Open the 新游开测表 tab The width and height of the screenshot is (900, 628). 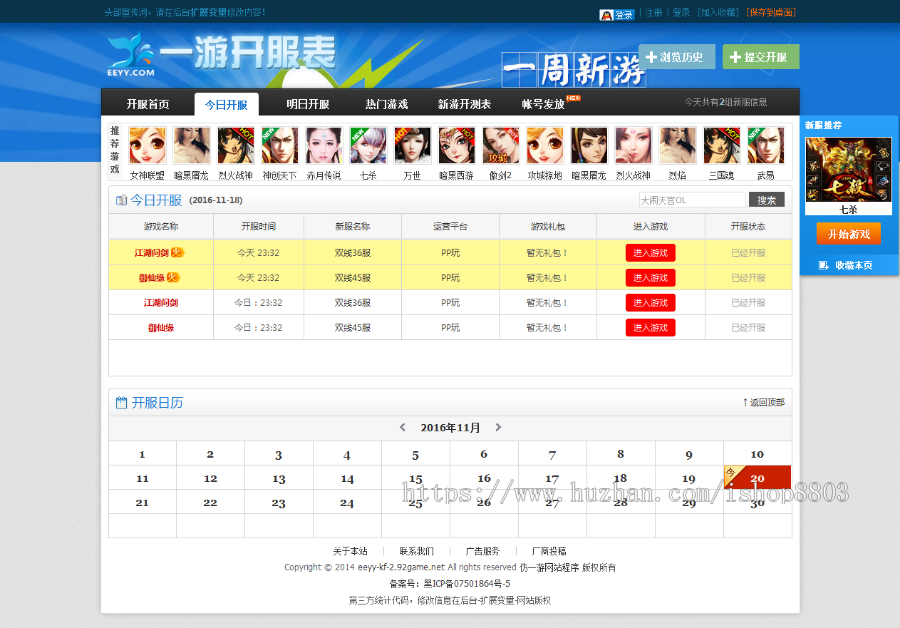coord(464,104)
